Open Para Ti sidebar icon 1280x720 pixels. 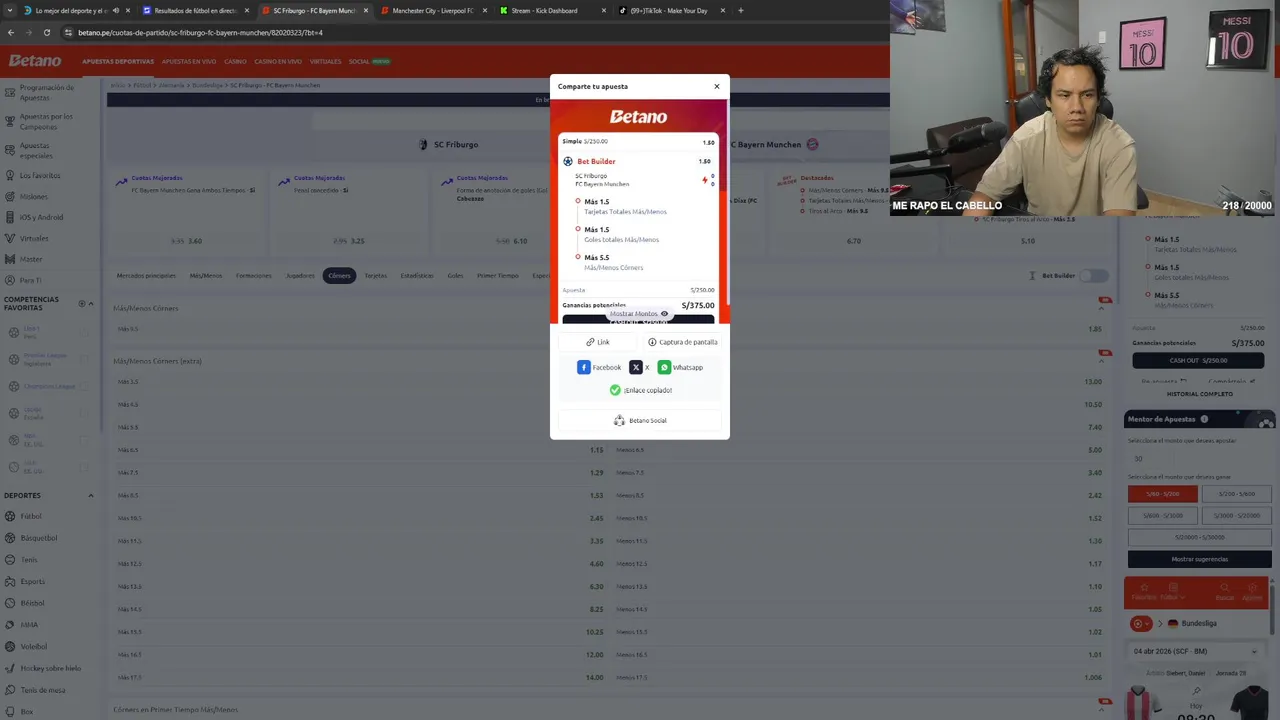click(9, 280)
